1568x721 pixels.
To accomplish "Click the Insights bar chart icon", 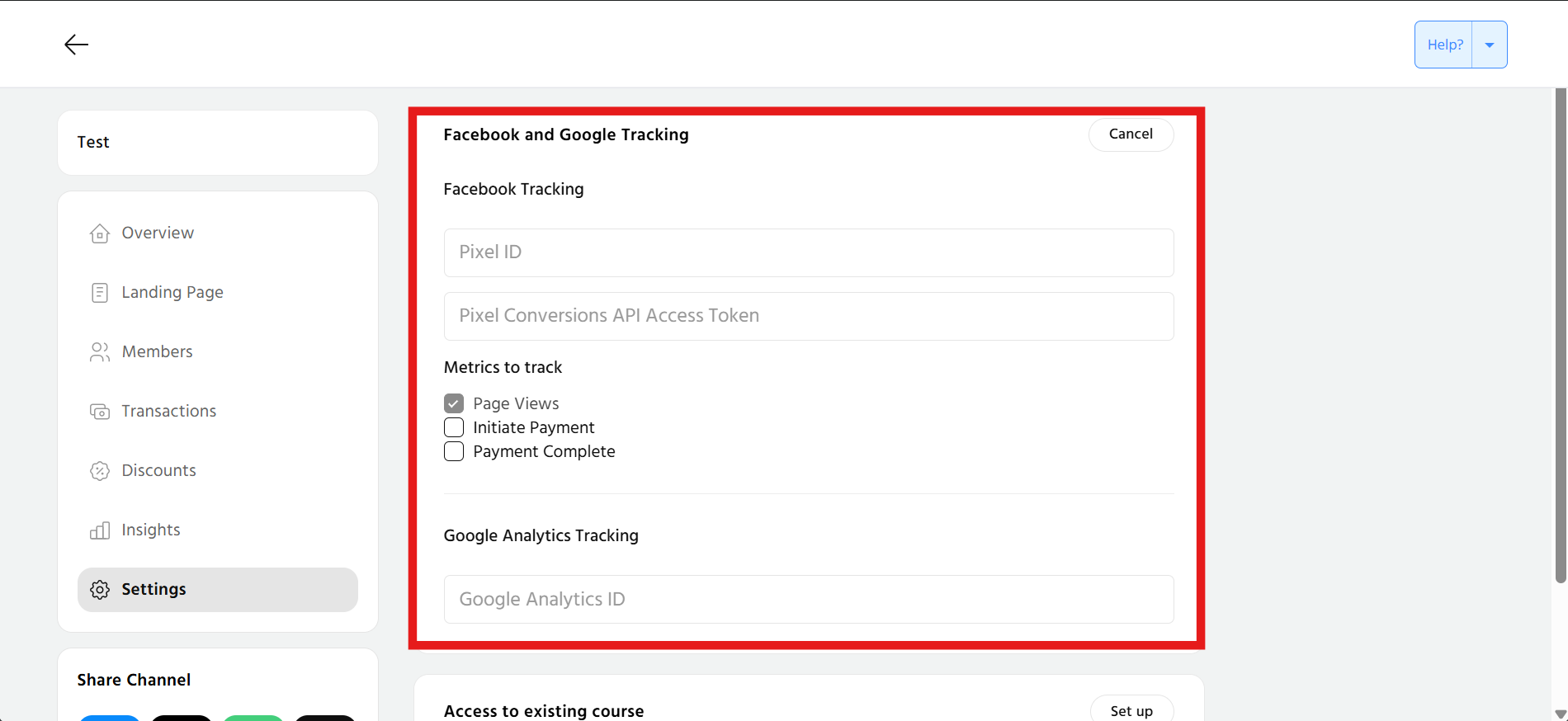I will pos(100,530).
